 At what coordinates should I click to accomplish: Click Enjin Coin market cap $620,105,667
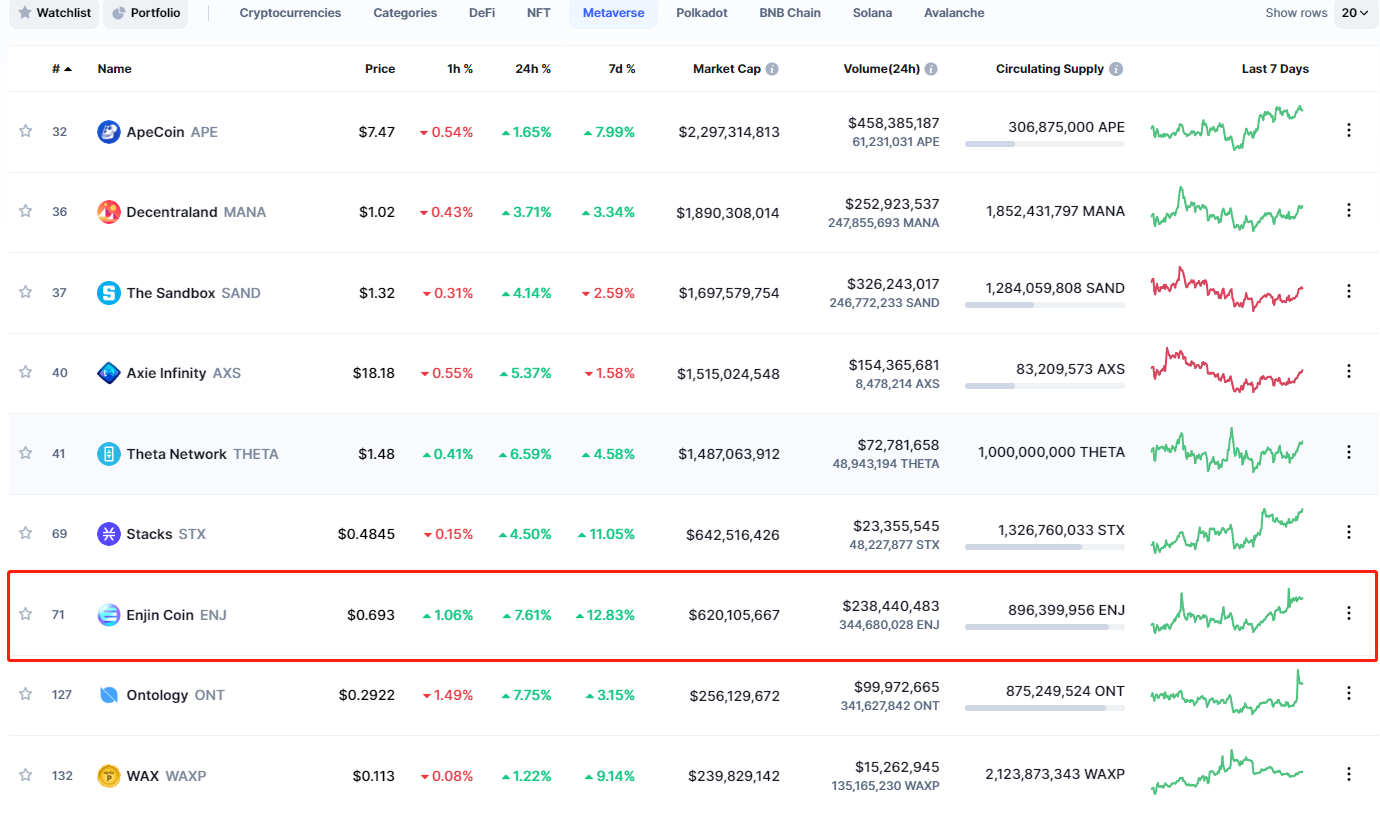pyautogui.click(x=734, y=615)
